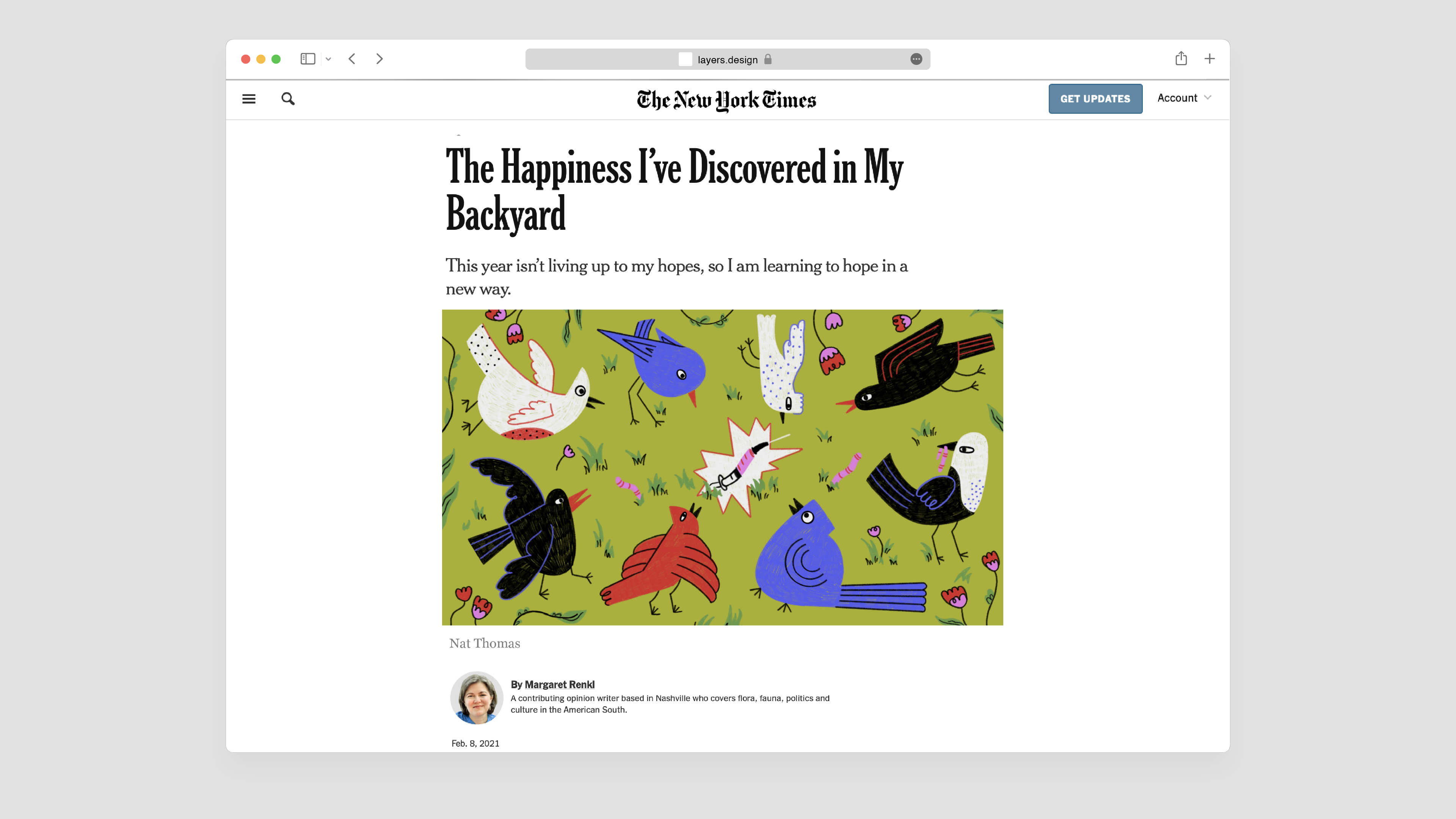The image size is (1456, 819).
Task: Click the birds illustration image
Action: pos(722,467)
